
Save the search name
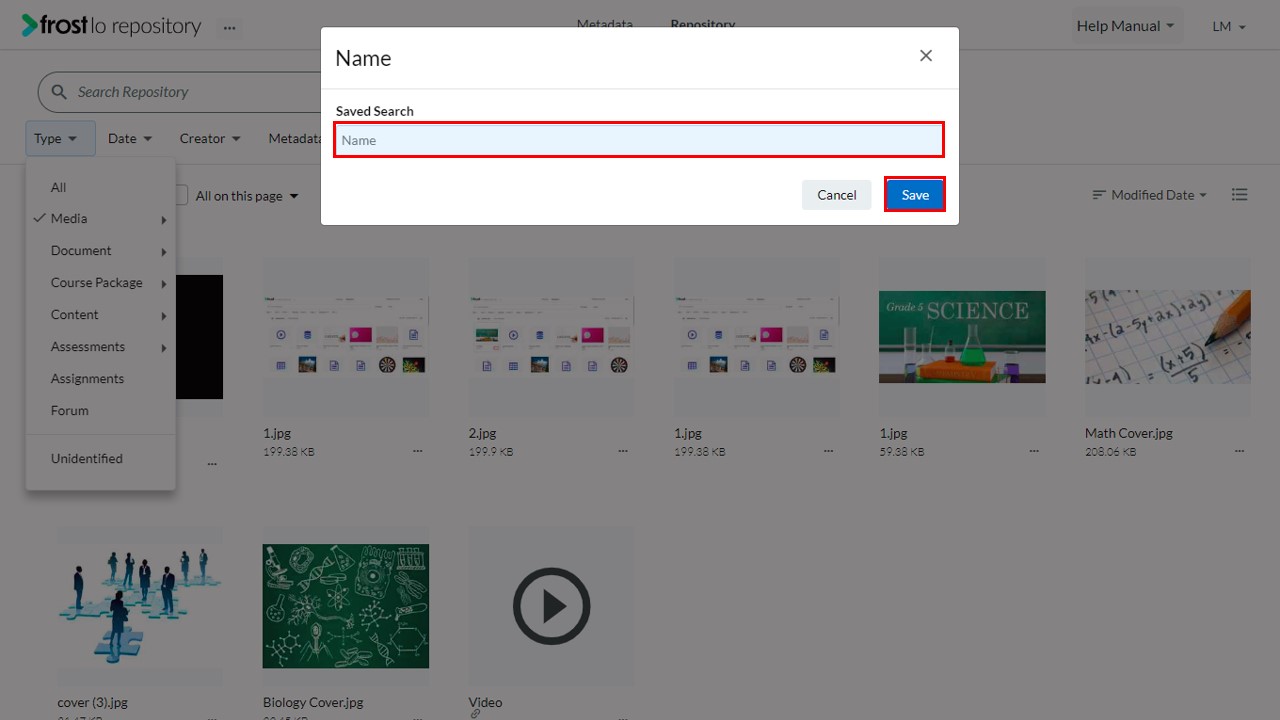tap(915, 195)
